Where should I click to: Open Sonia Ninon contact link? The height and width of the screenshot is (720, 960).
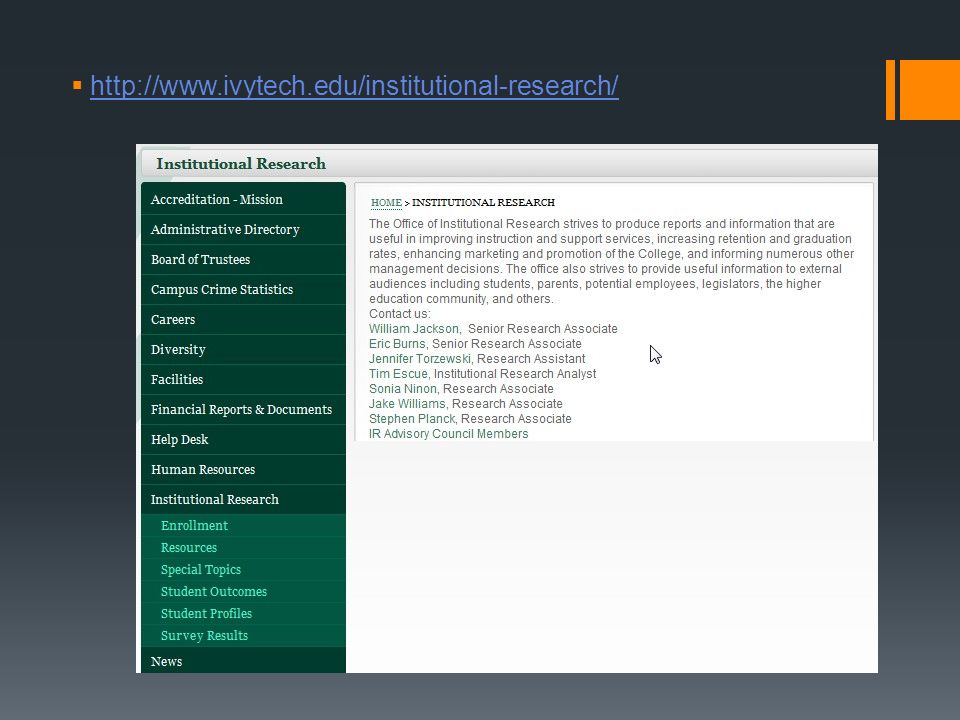pos(402,389)
